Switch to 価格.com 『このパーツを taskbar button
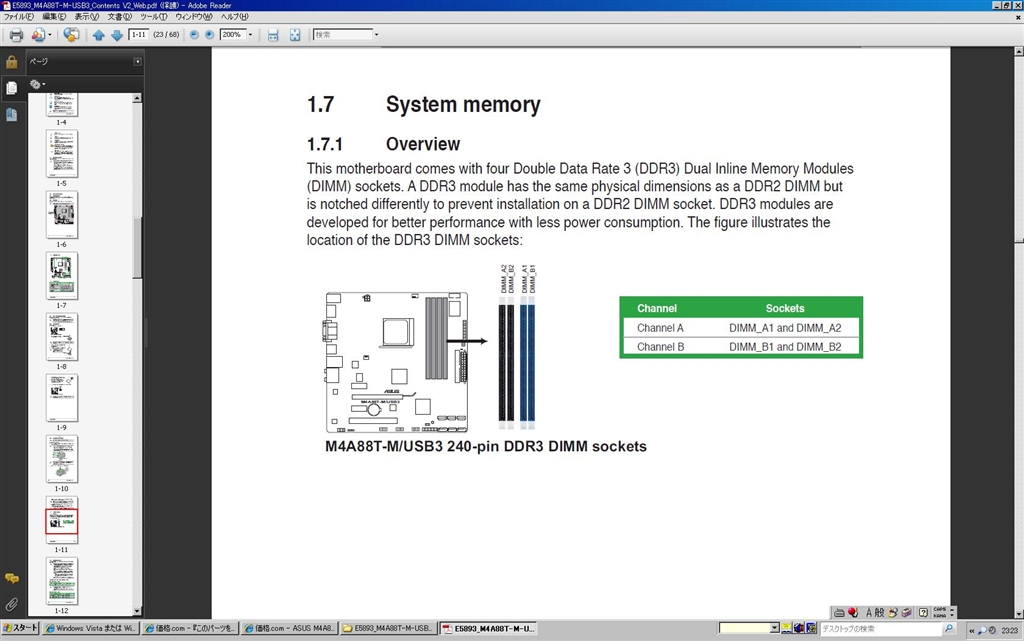Screen dimensions: 1024x641 click(x=189, y=629)
